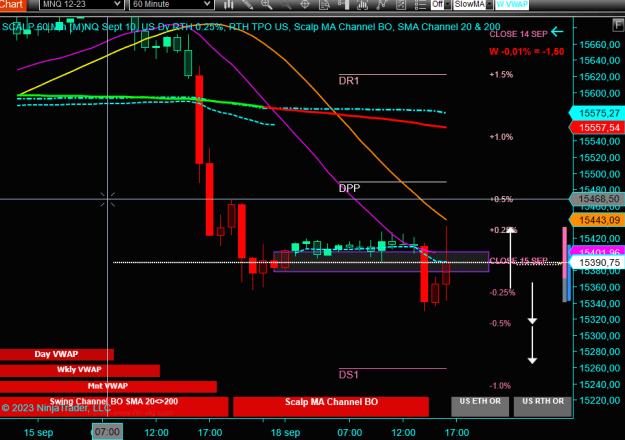This screenshot has width=625, height=440.
Task: Click the 15575,27 cyan price marker
Action: pos(597,113)
